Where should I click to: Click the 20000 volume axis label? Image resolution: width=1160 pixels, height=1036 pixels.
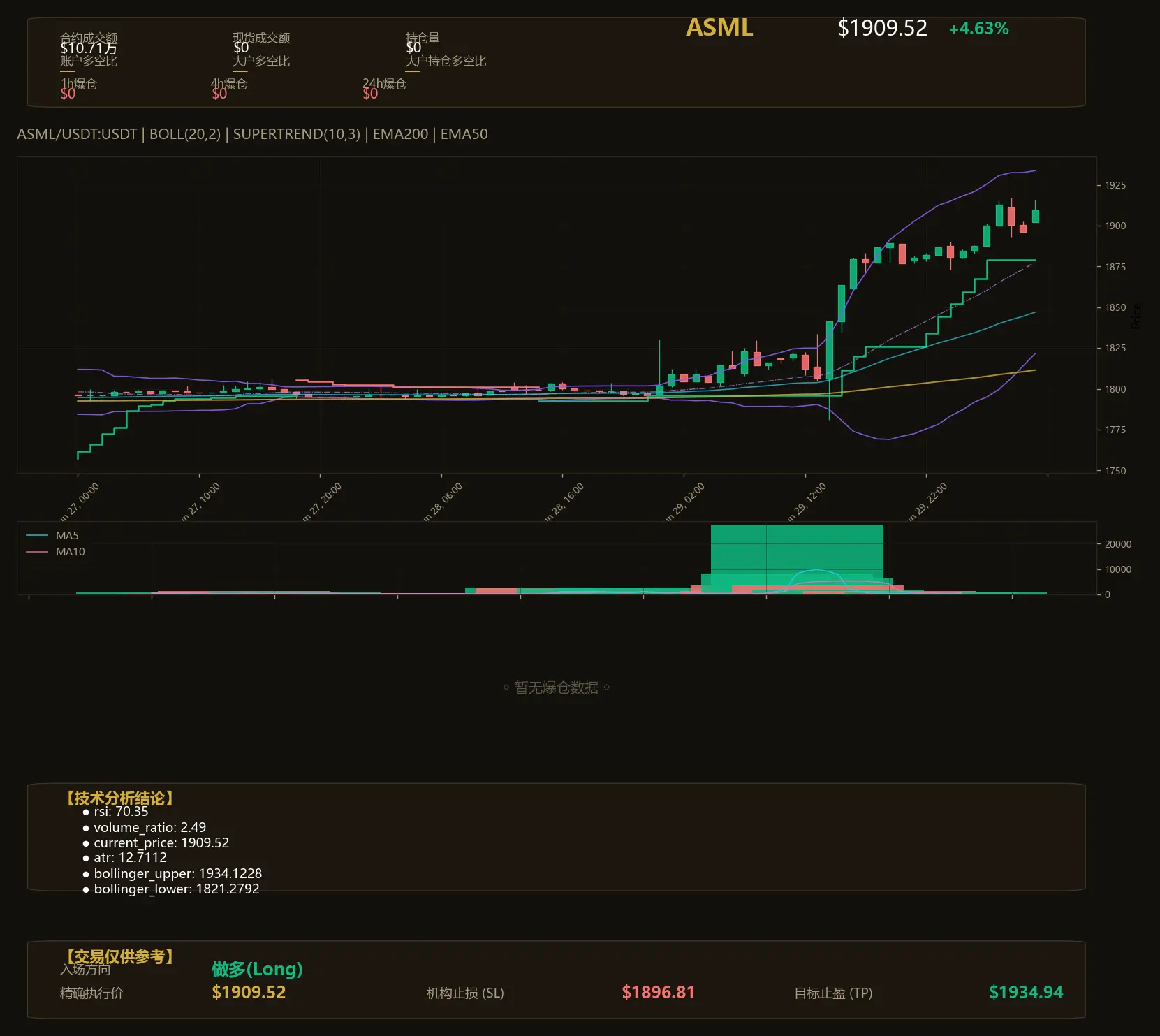coord(1118,544)
